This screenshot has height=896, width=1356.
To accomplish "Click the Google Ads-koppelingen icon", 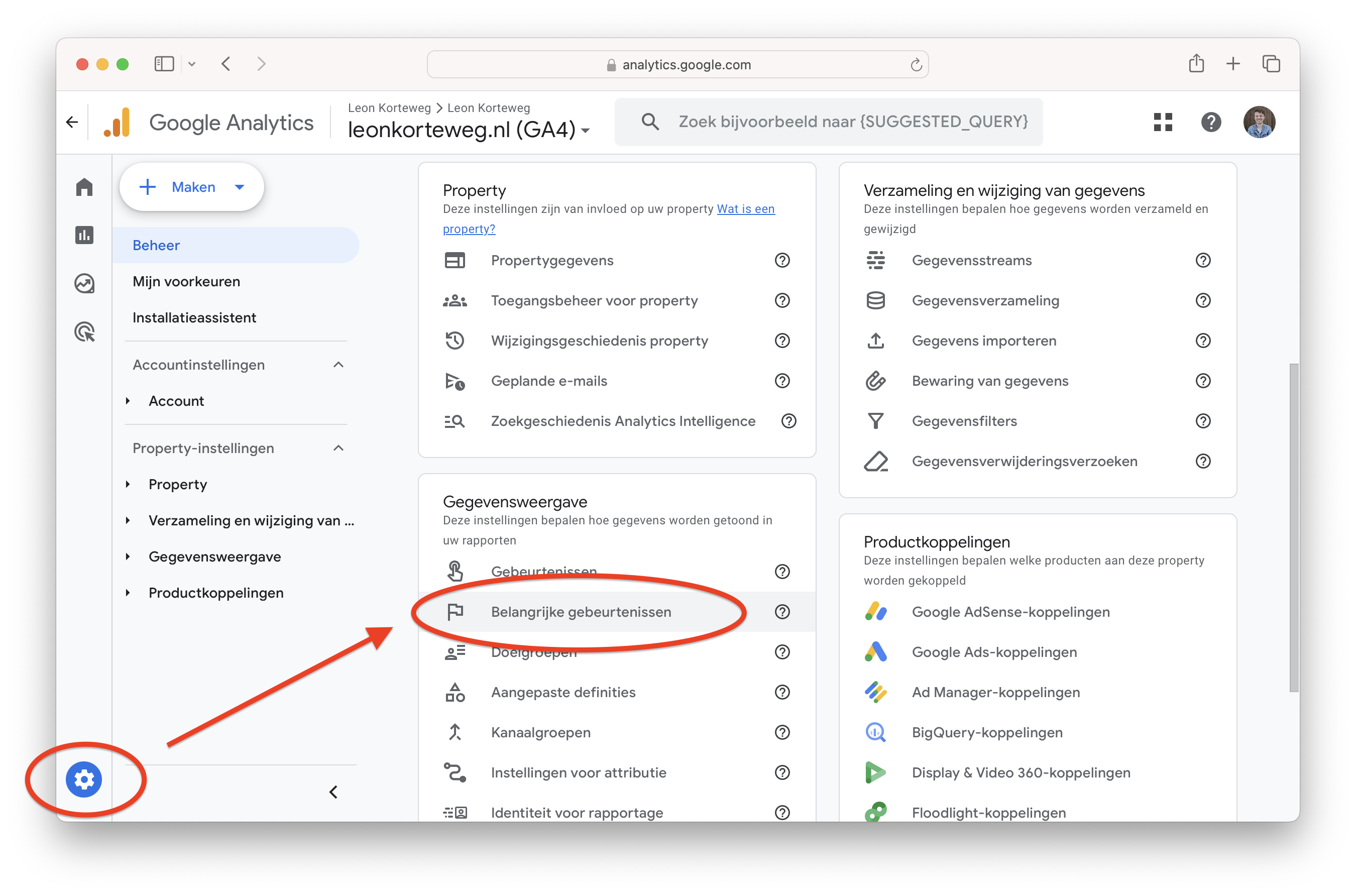I will point(875,652).
